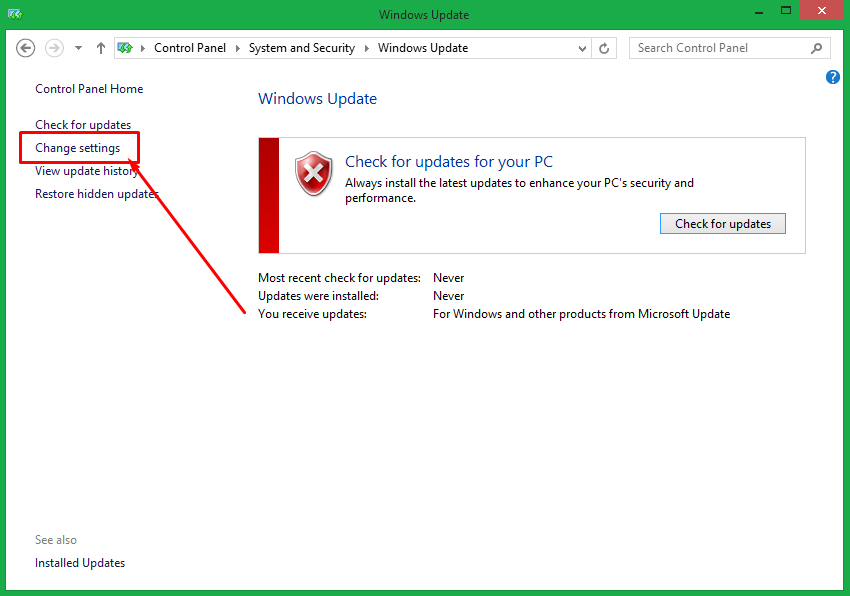The image size is (850, 596).
Task: Expand the chevron before Control Panel breadcrumb
Action: (143, 48)
